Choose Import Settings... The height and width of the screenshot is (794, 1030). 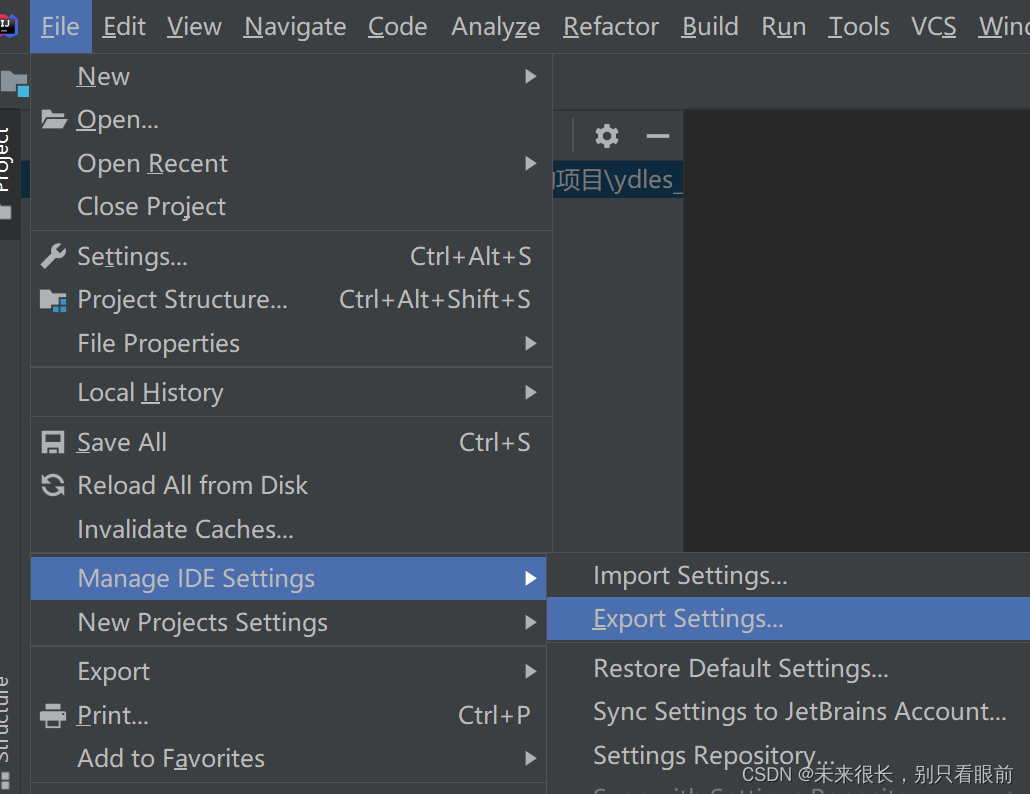point(788,575)
